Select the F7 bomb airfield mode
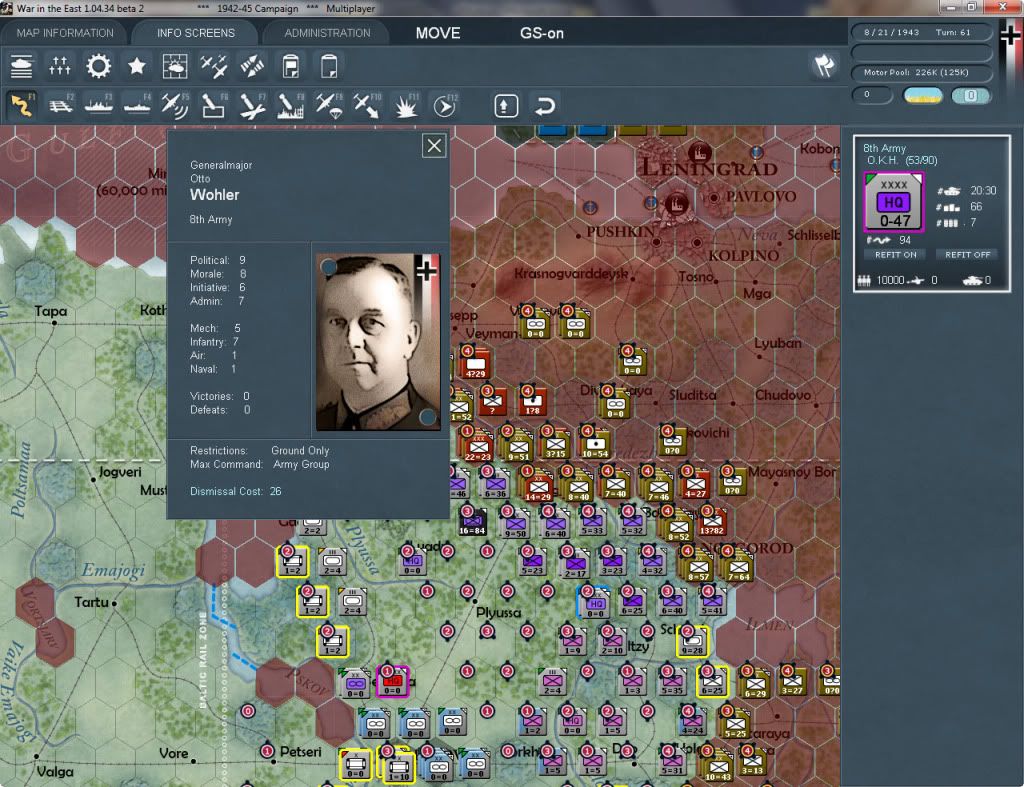 [252, 105]
